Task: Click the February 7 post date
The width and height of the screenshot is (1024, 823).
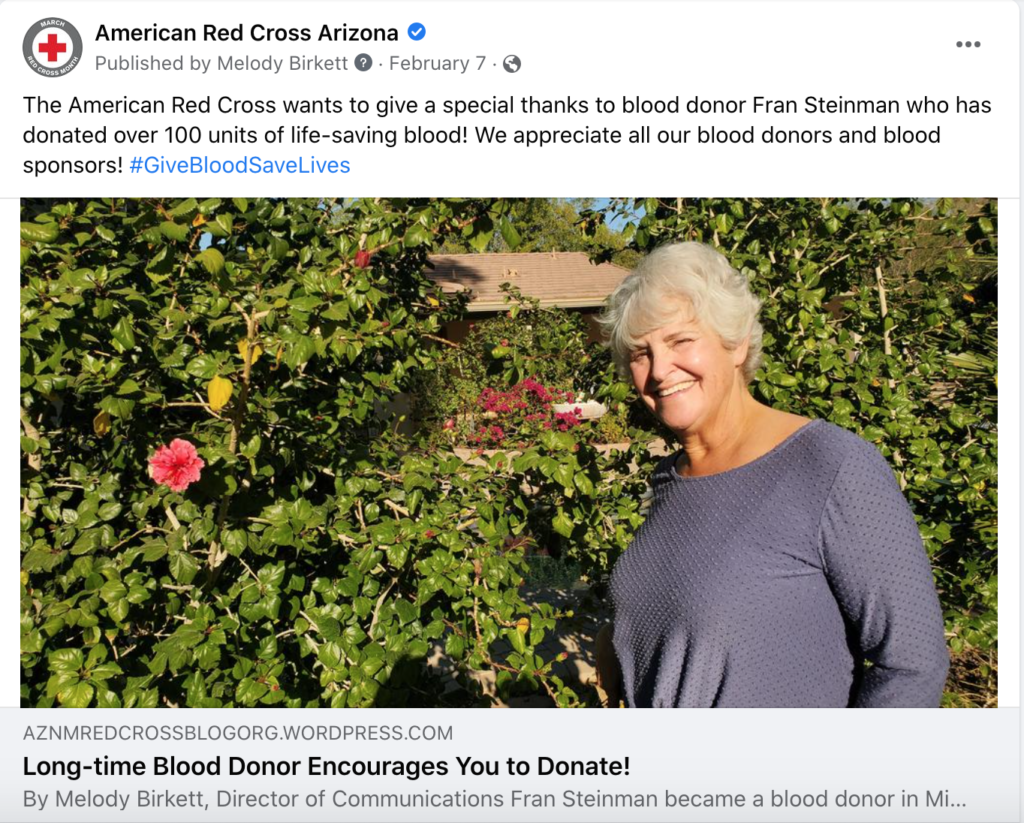Action: (x=438, y=63)
